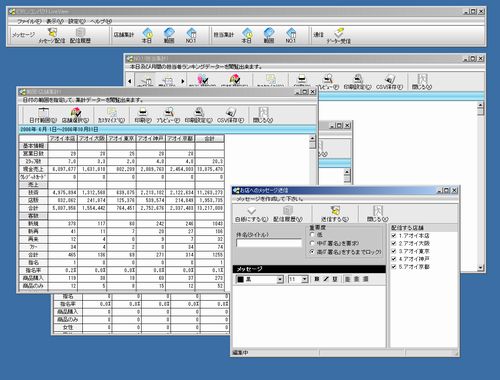Viewport: 500px width, 380px height.
Task: Click into the message body text area
Action: (x=309, y=316)
